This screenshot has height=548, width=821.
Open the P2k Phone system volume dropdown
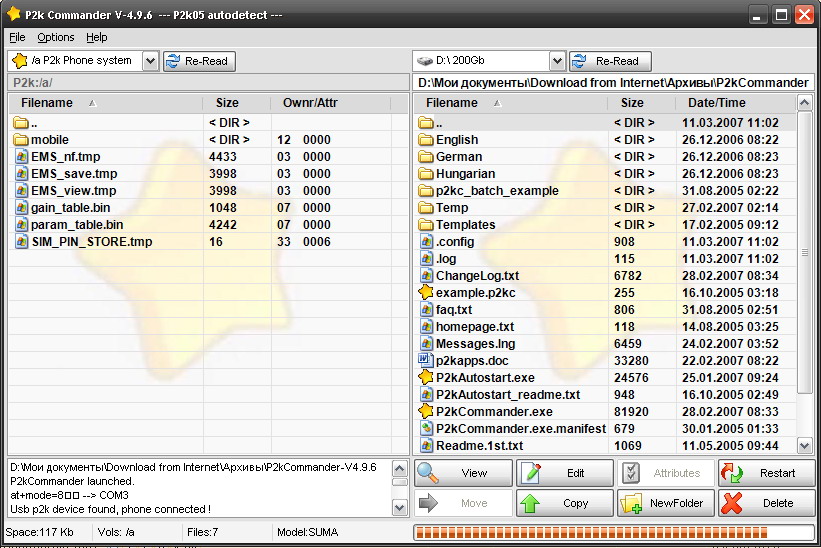[x=150, y=61]
